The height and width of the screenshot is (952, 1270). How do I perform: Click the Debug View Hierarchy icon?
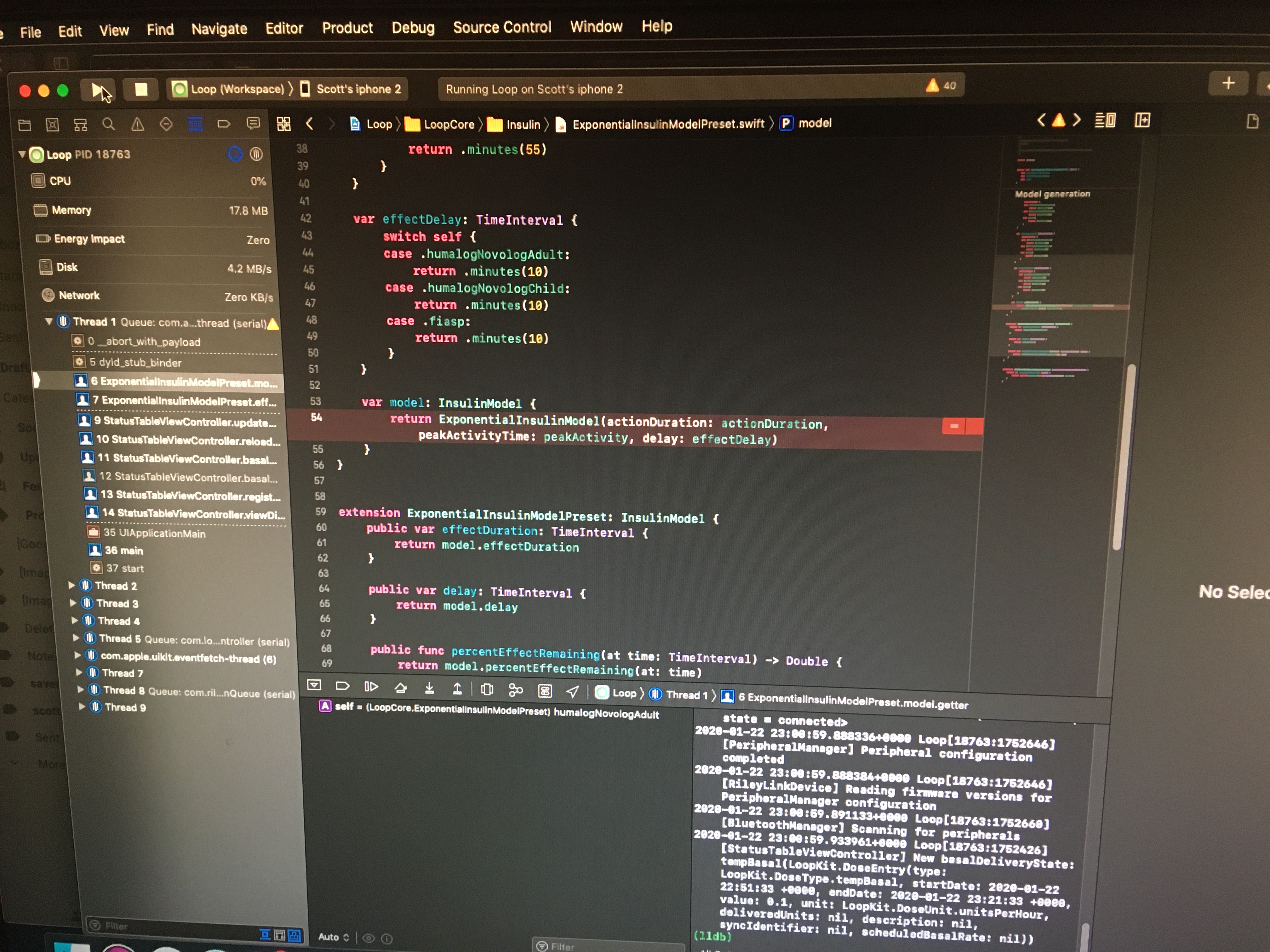pos(487,689)
